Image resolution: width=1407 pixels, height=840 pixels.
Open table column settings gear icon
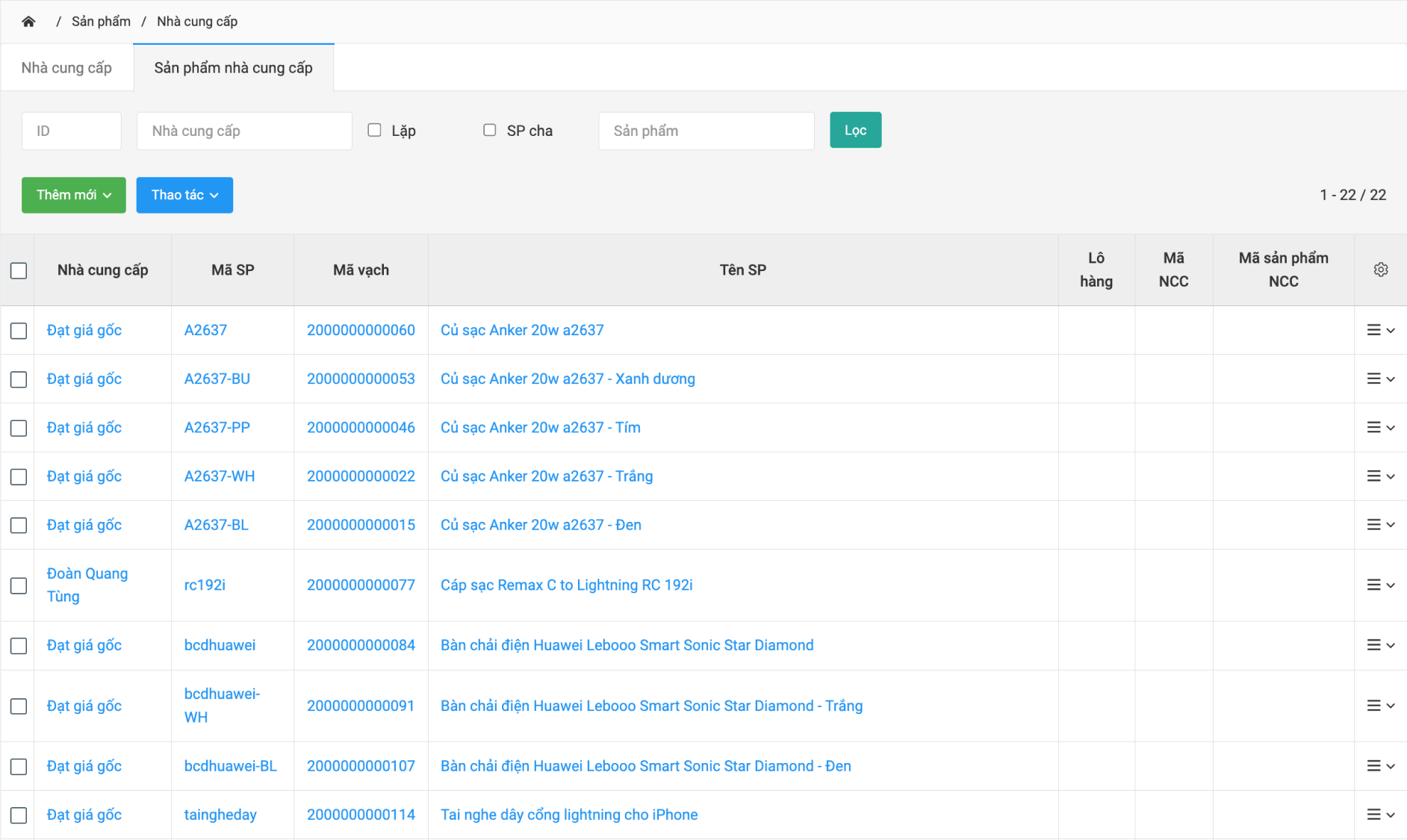tap(1380, 270)
